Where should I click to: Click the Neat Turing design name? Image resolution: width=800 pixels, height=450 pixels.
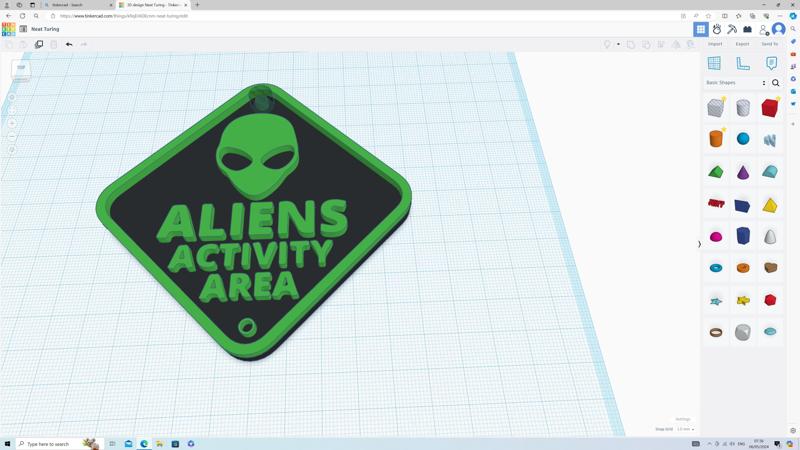click(x=45, y=29)
